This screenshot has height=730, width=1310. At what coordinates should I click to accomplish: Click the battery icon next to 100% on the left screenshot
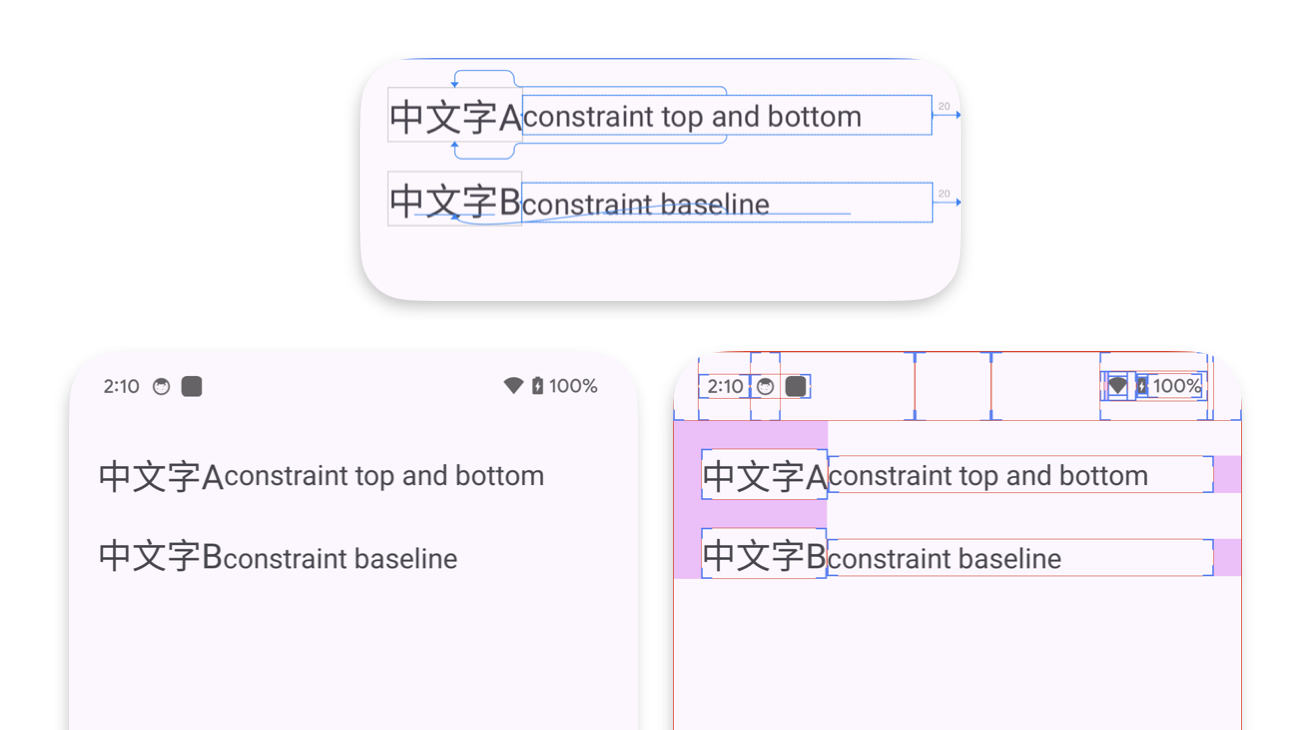pos(540,386)
